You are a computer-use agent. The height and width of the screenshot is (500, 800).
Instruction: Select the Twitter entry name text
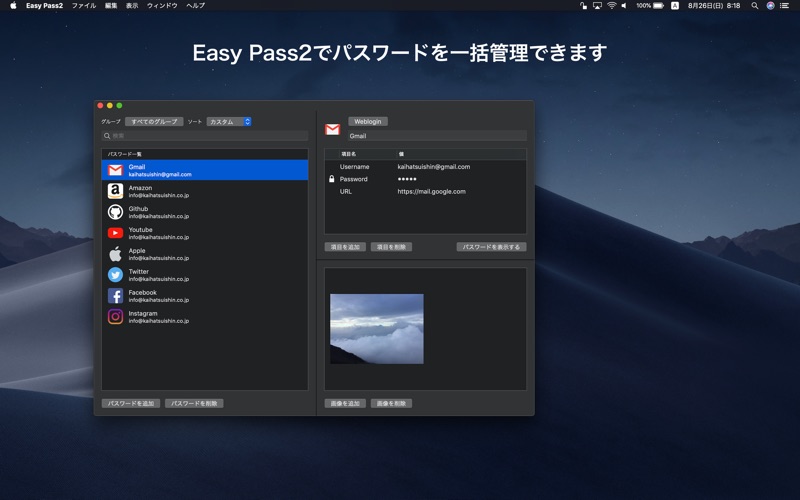[139, 271]
